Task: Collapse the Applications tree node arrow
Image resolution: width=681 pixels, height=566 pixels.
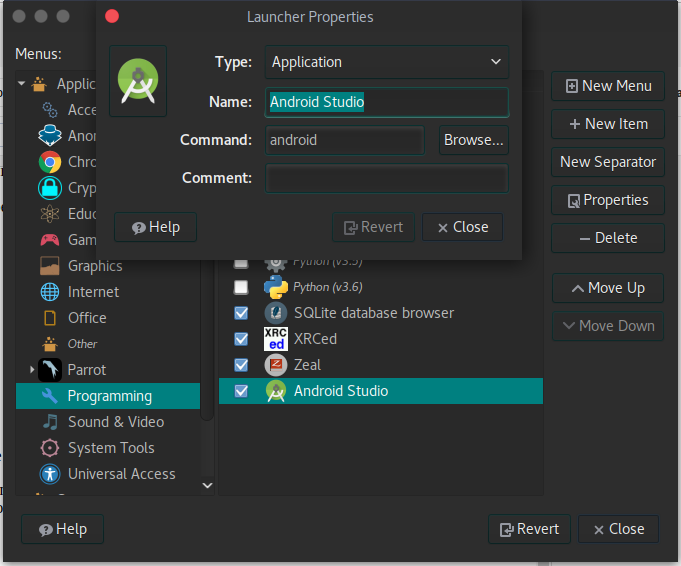Action: point(21,83)
